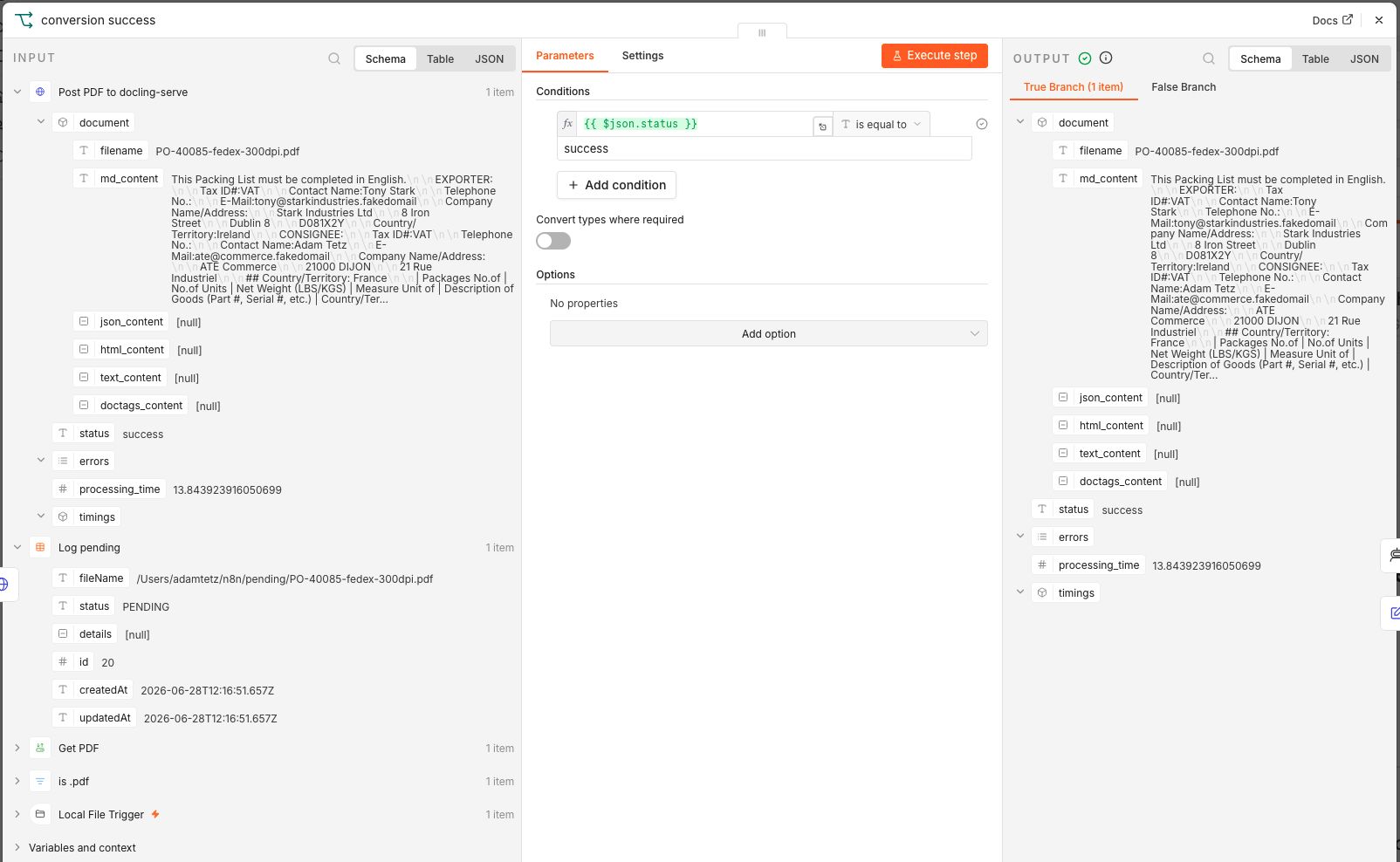Toggle Convert types where required switch

(x=553, y=241)
